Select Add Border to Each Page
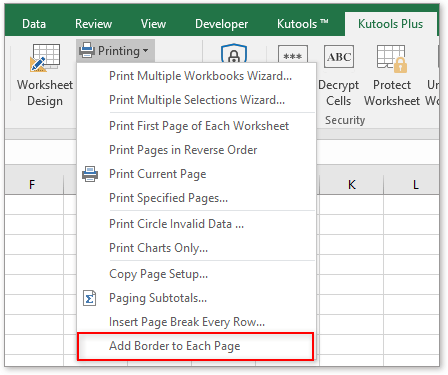The height and width of the screenshot is (375, 448). pyautogui.click(x=196, y=346)
